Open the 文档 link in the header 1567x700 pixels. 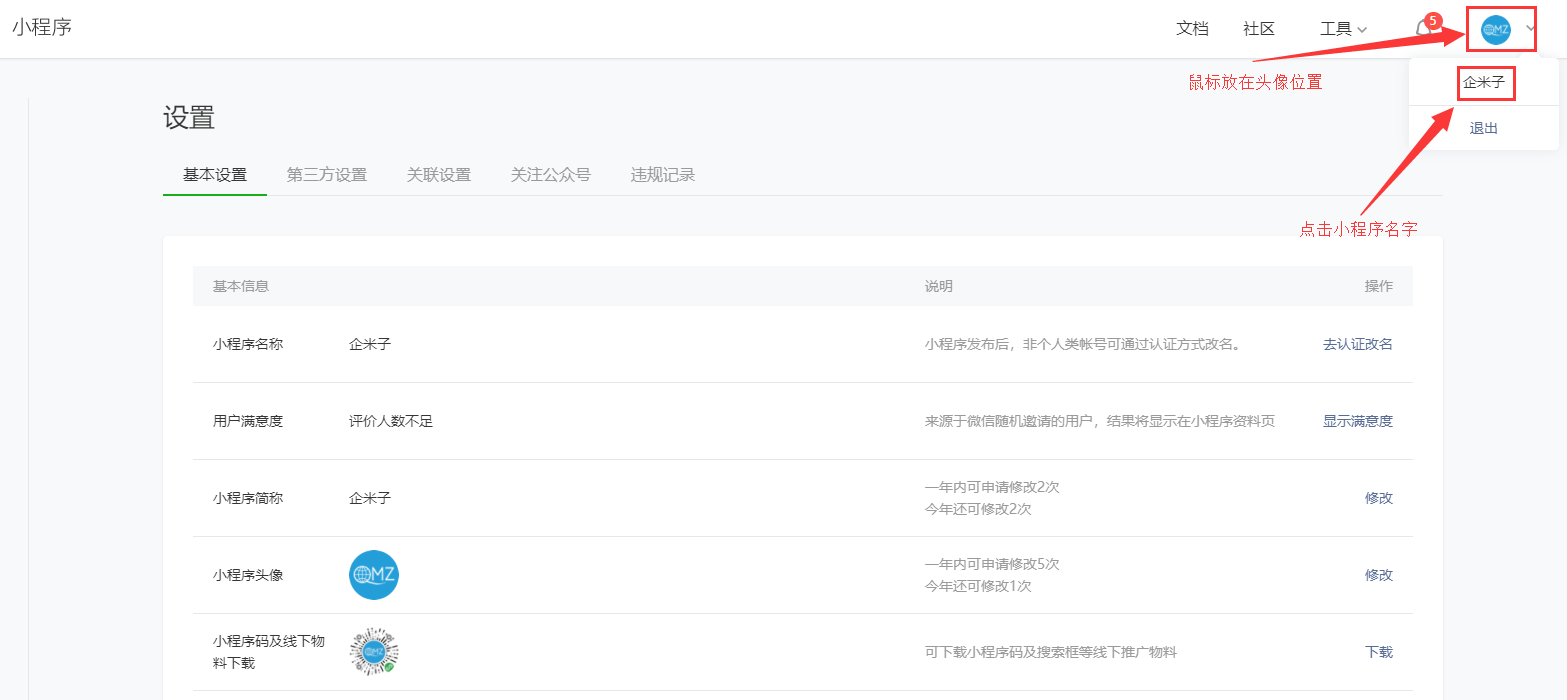point(1193,29)
